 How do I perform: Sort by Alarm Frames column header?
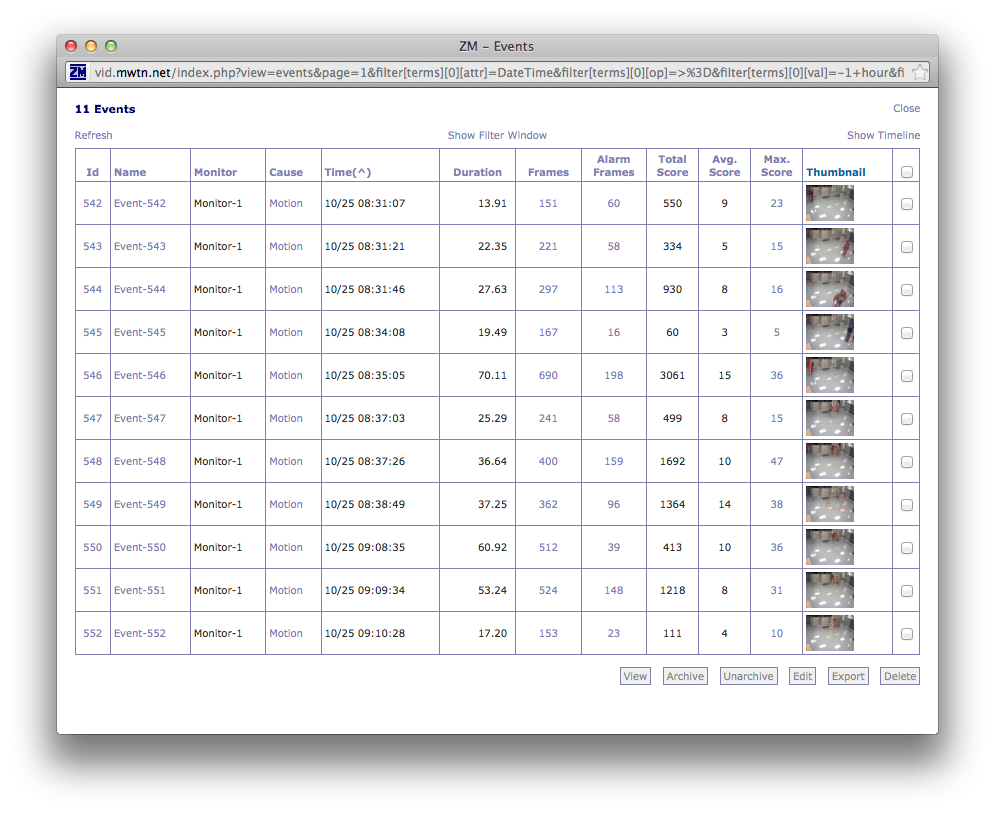coord(614,166)
